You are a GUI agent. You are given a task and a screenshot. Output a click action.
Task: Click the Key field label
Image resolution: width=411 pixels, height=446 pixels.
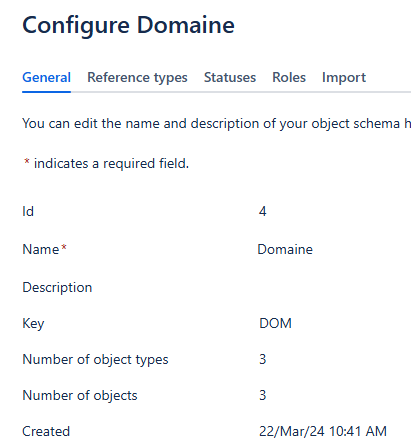click(x=33, y=323)
